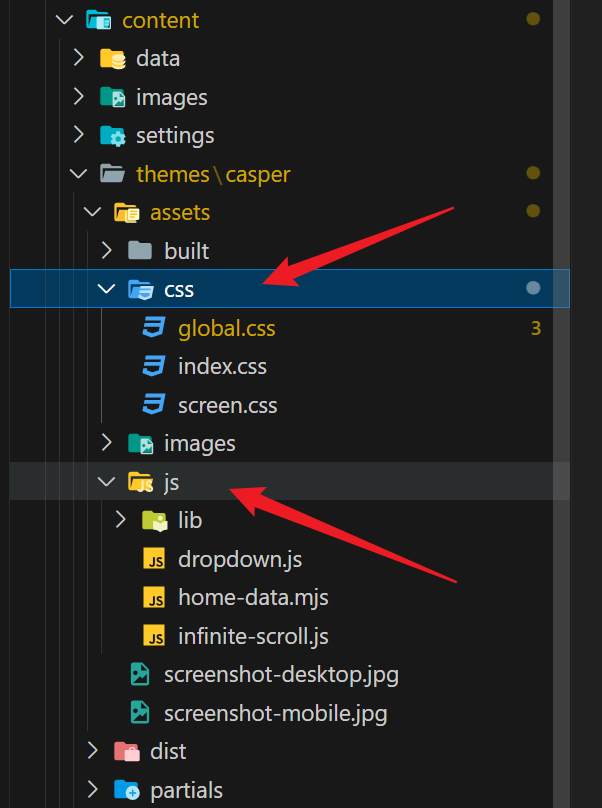
Task: Expand the lib folder chevron
Action: pyautogui.click(x=120, y=520)
